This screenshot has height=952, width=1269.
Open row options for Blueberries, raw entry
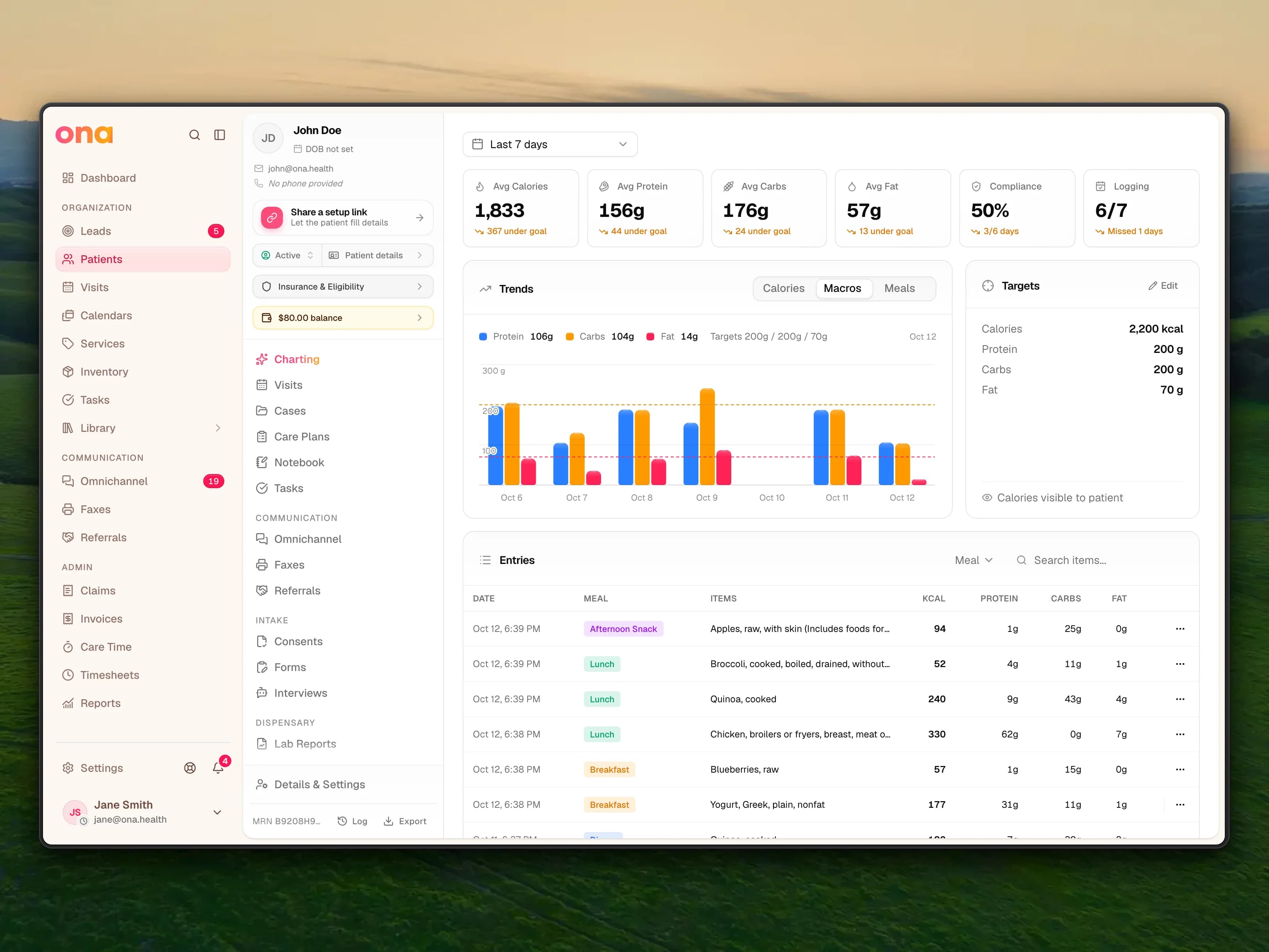pos(1180,769)
